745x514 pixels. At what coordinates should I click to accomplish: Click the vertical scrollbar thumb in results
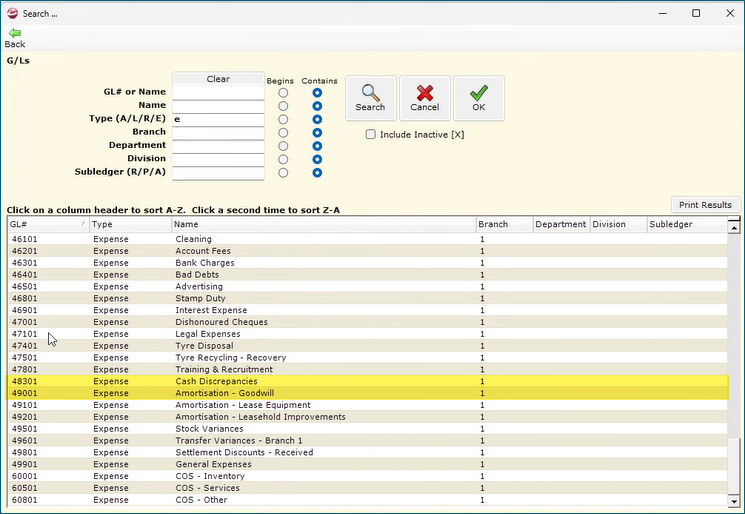coord(734,466)
